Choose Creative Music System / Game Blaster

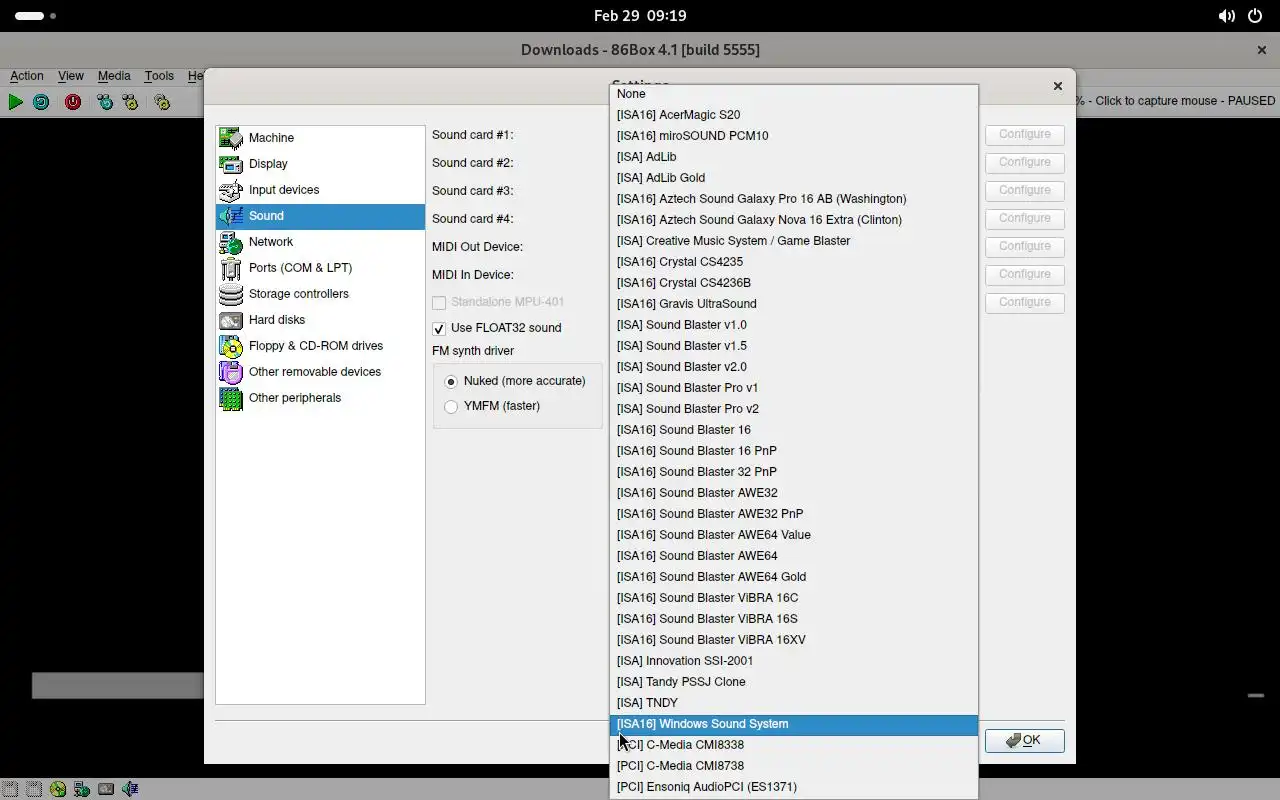(794, 241)
